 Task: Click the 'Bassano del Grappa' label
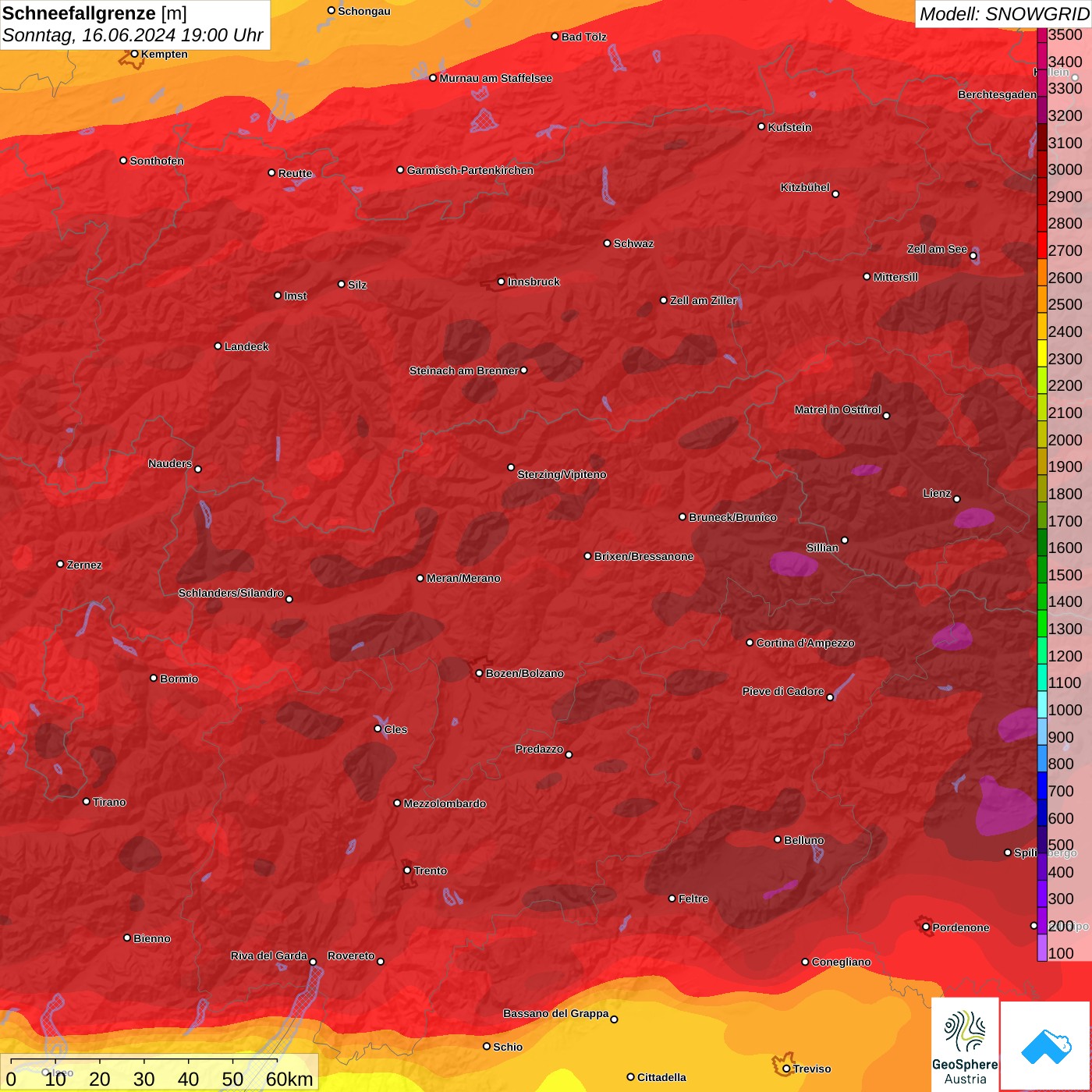point(556,1013)
